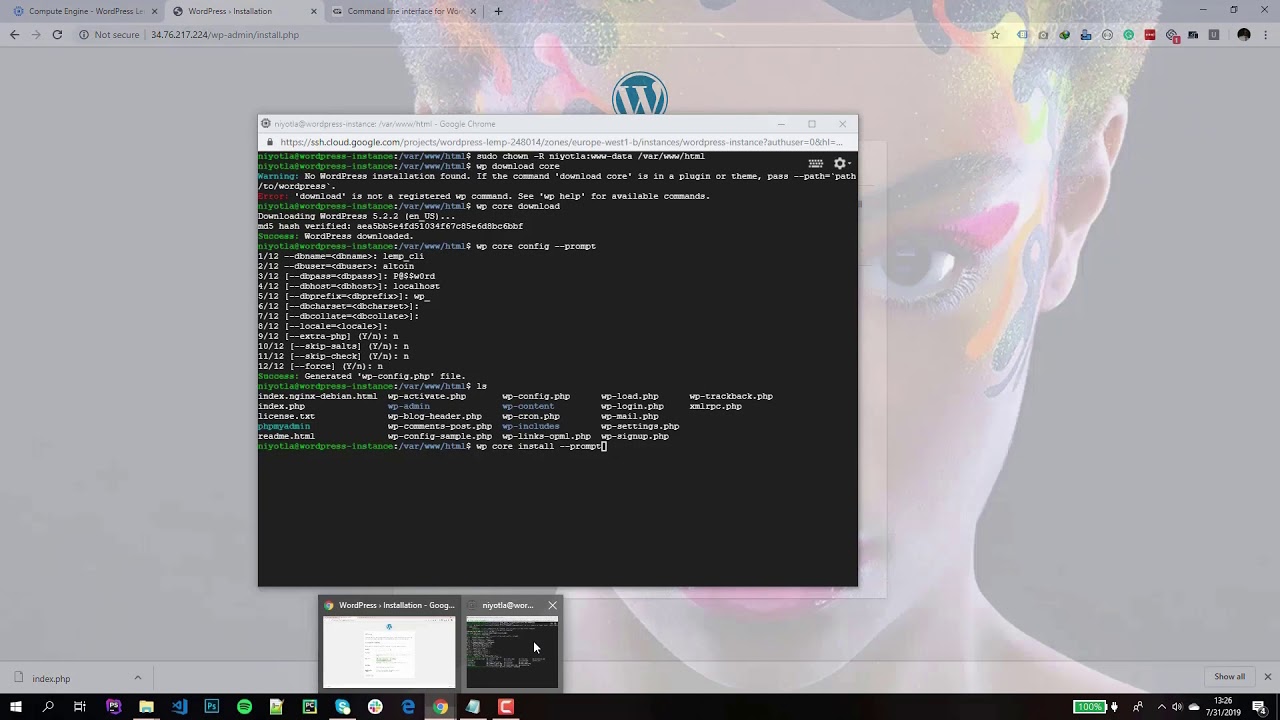This screenshot has height=720, width=1280.
Task: Open Visual Studio Code from taskbar
Action: tap(179, 707)
